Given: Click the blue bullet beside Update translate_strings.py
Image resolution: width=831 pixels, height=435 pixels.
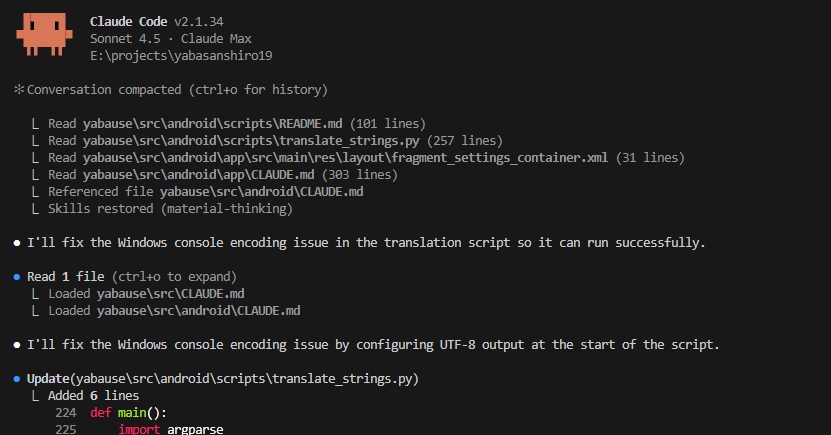Looking at the screenshot, I should pos(17,379).
